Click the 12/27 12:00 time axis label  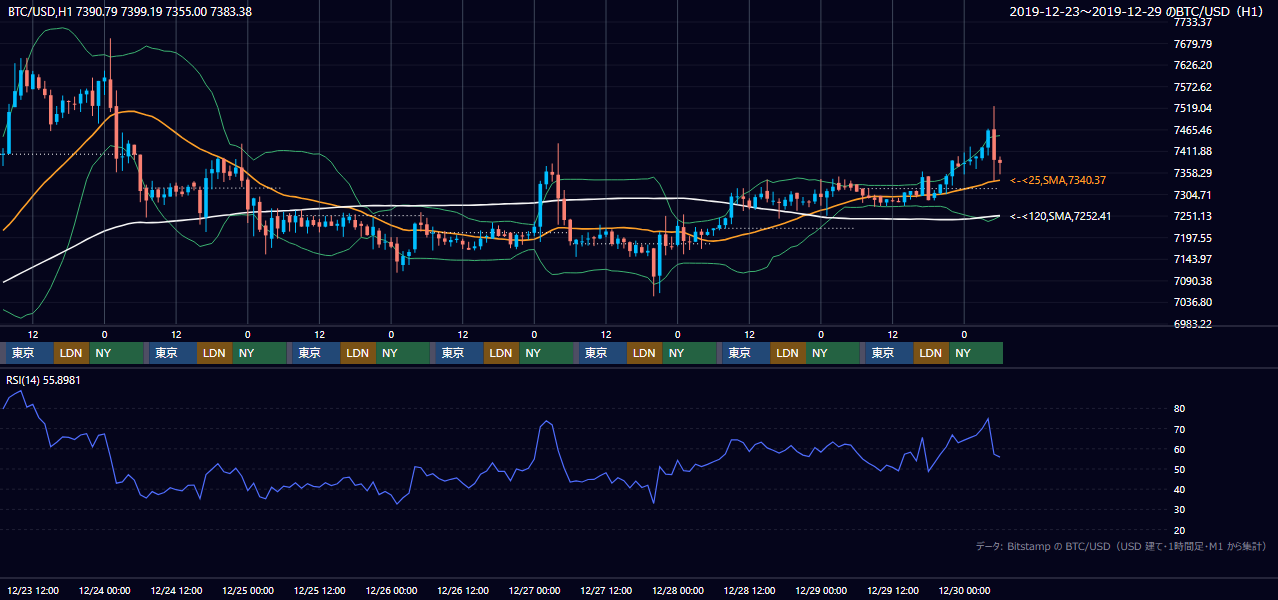606,591
